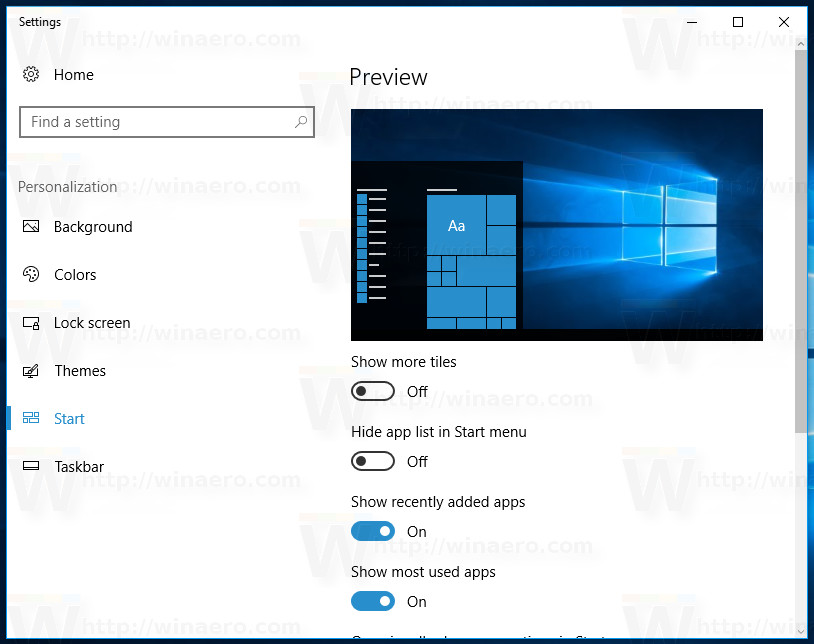Click the Background sidebar icon

(x=30, y=227)
